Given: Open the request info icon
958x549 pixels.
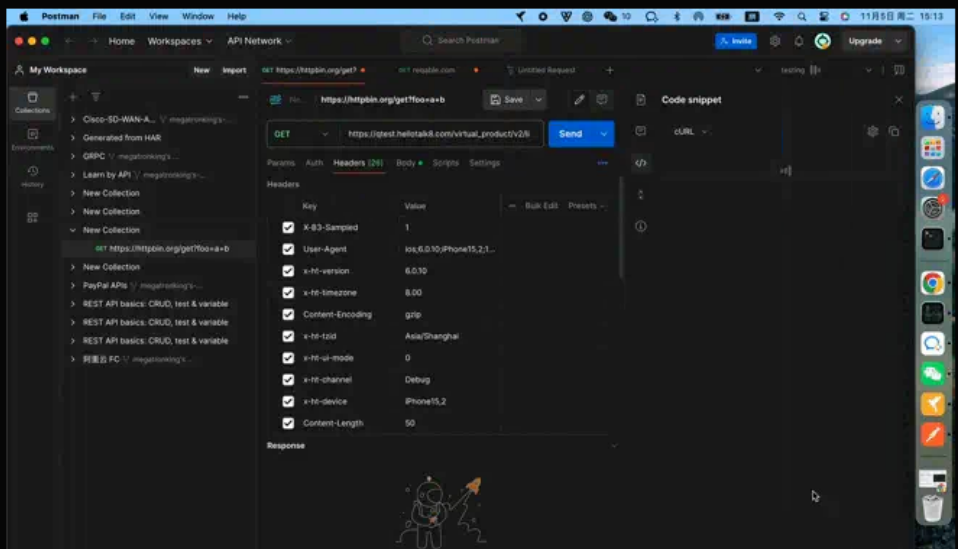Looking at the screenshot, I should point(640,227).
